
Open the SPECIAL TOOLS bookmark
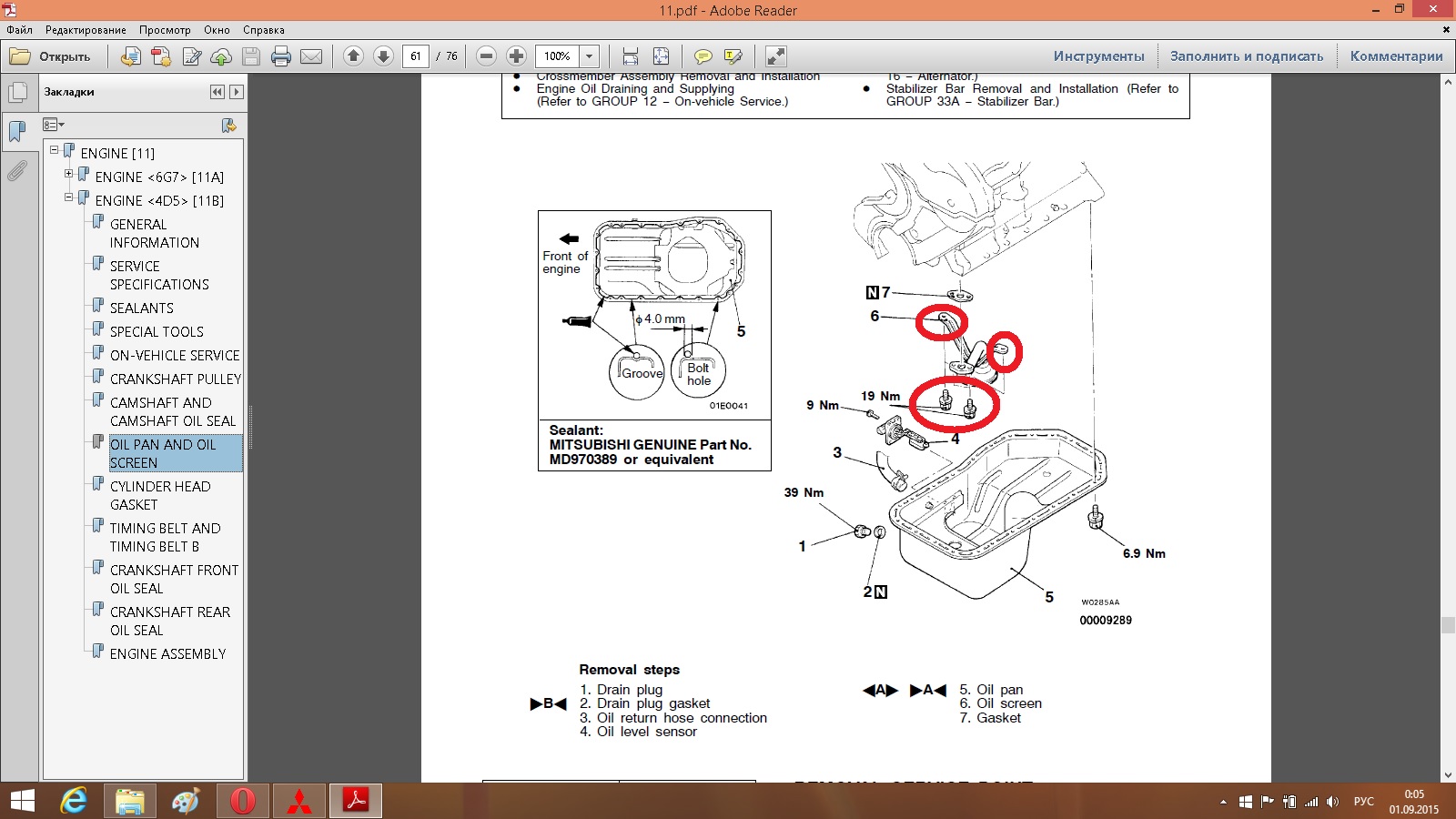pos(157,331)
